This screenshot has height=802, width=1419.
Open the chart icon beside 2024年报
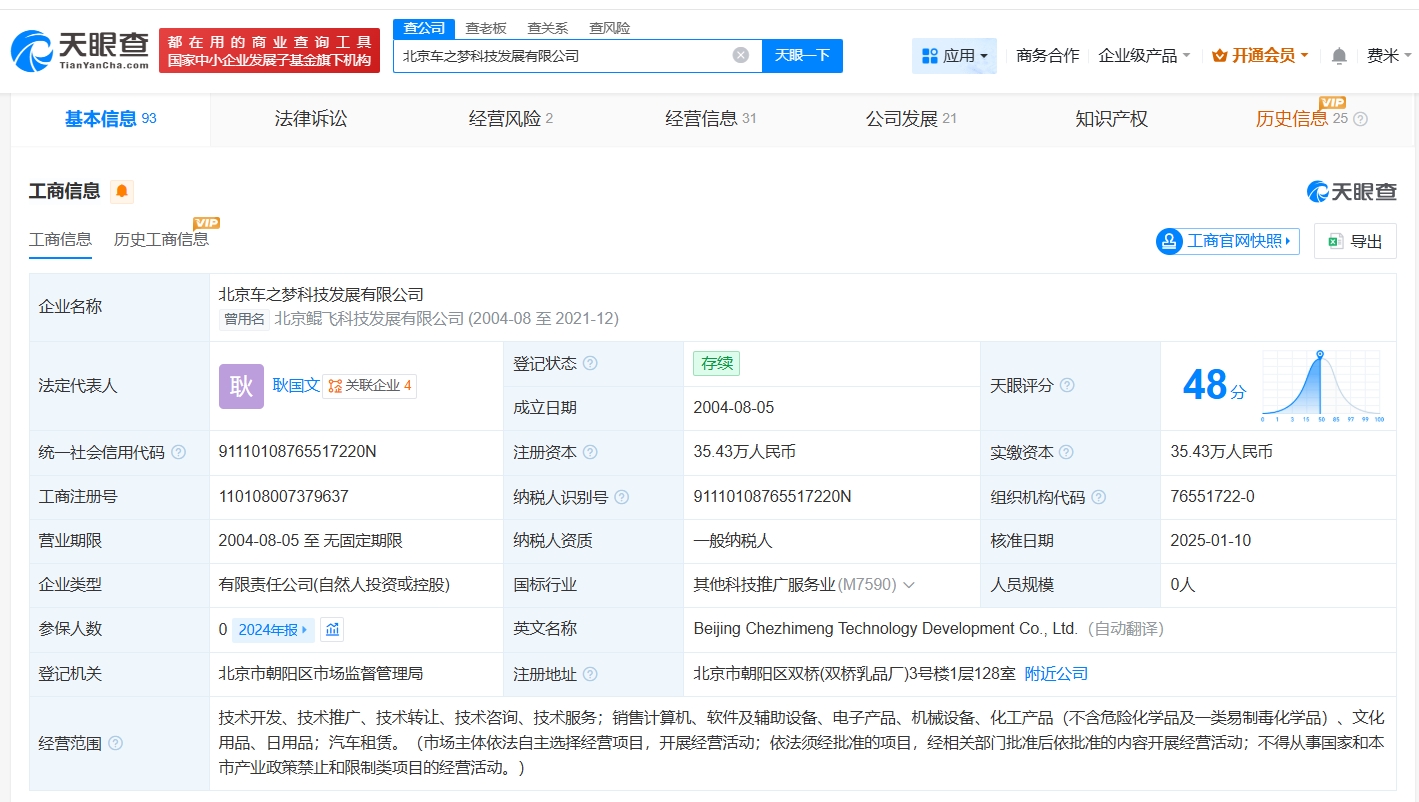(x=333, y=629)
